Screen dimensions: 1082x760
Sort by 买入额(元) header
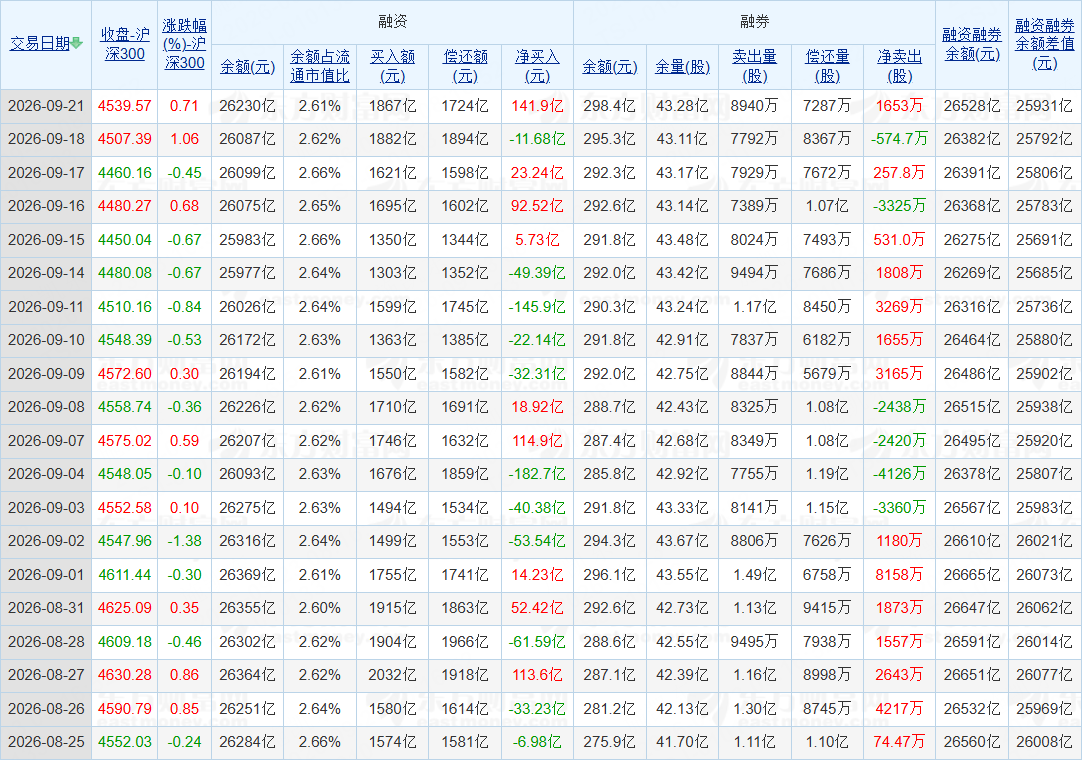tap(392, 66)
